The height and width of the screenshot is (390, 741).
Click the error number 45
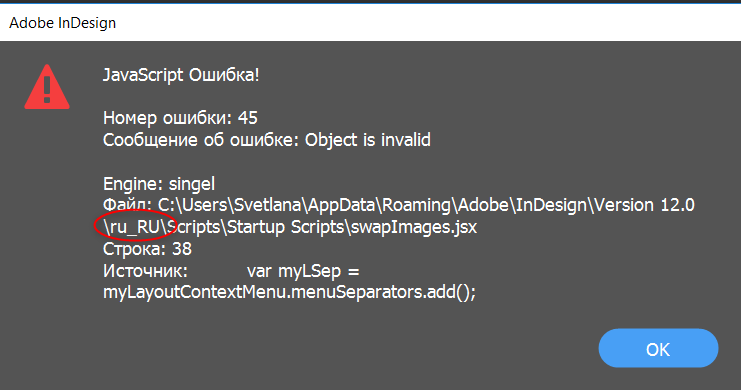pos(248,118)
